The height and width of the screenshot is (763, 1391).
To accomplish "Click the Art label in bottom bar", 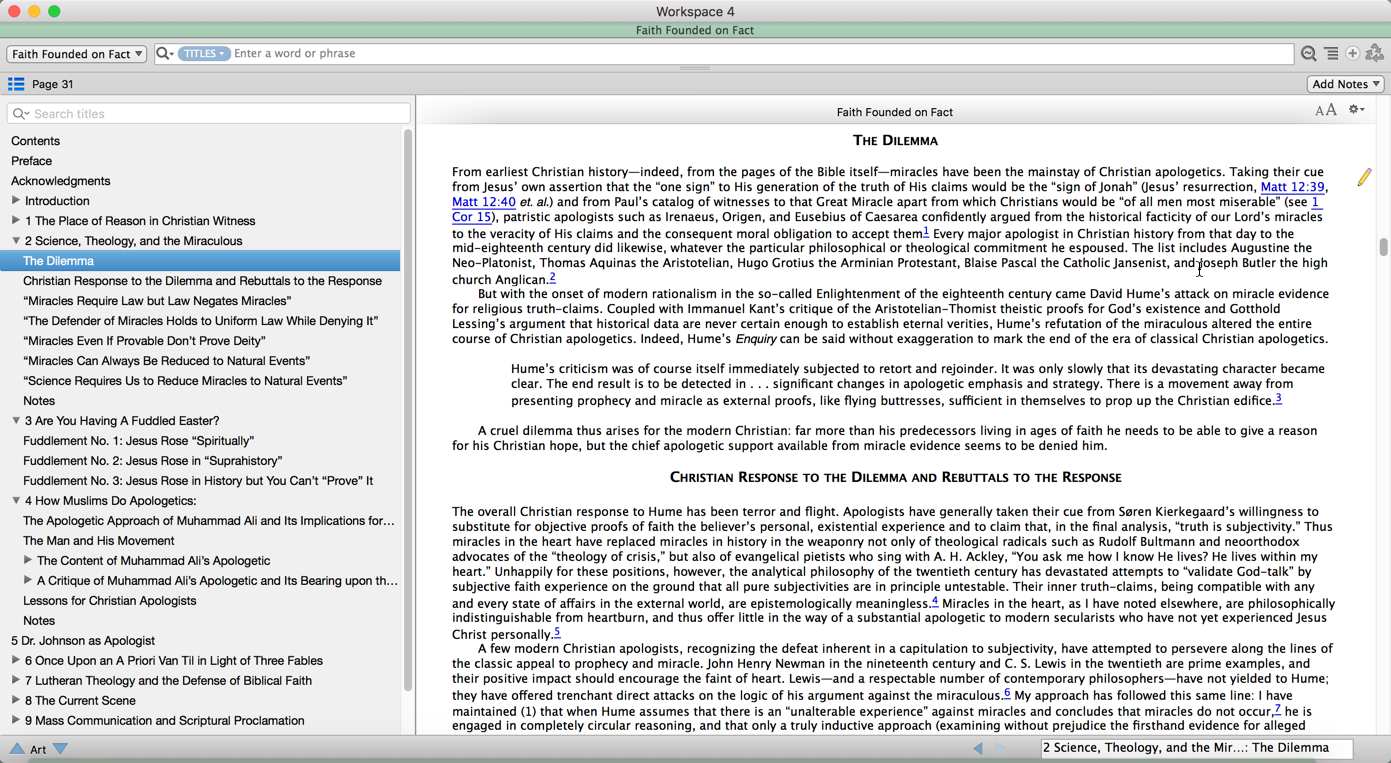I will 38,749.
